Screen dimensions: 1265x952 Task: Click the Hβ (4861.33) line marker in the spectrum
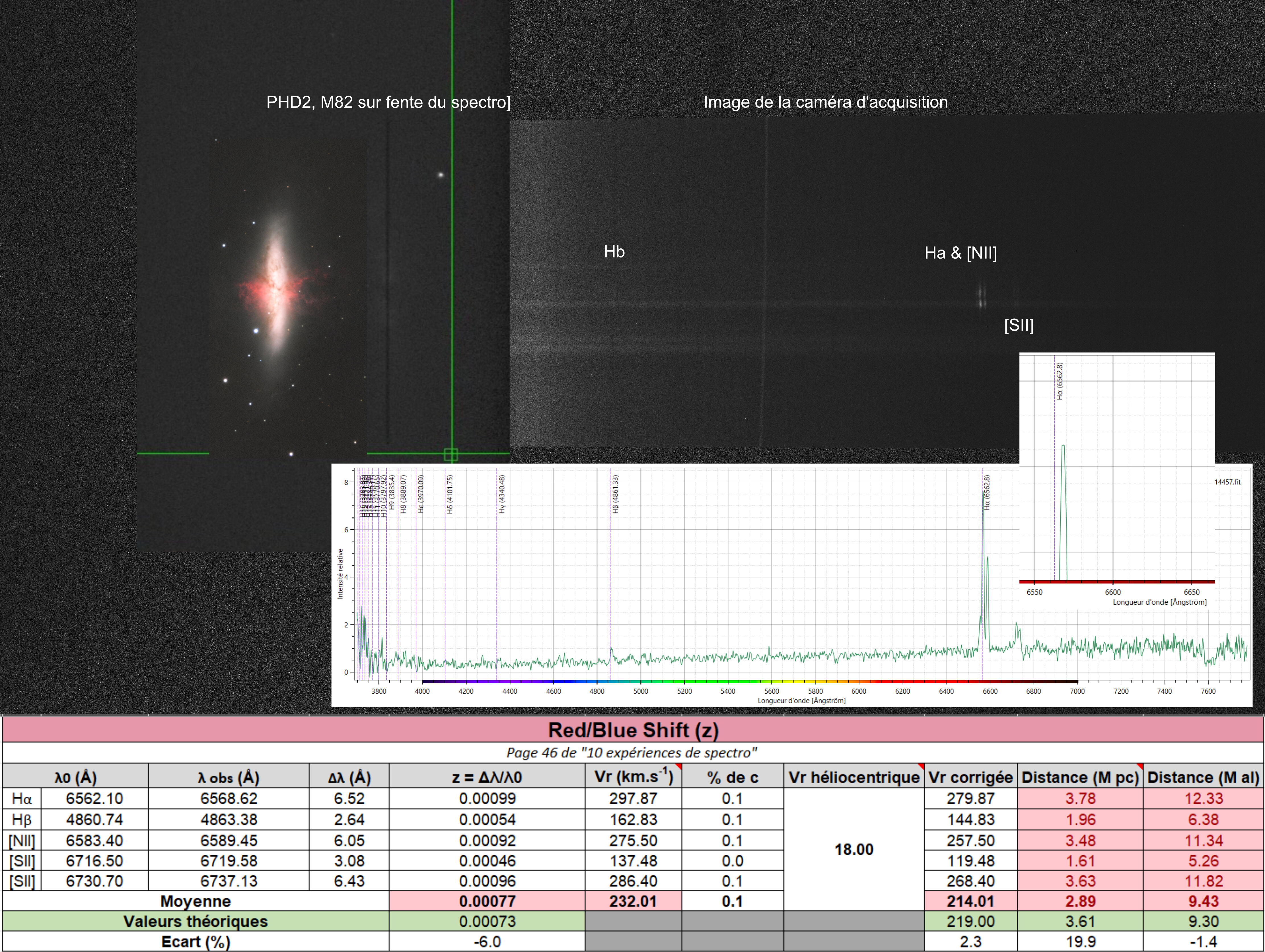point(615,494)
